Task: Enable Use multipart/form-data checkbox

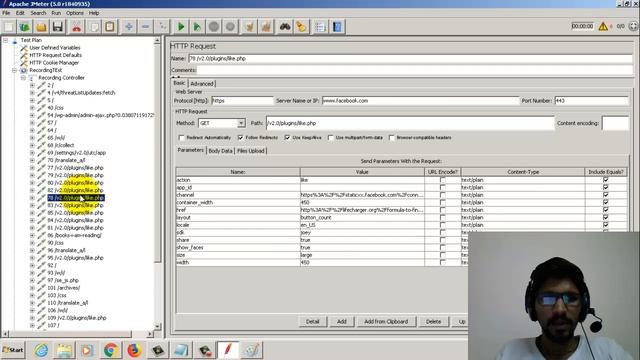Action: (x=331, y=138)
